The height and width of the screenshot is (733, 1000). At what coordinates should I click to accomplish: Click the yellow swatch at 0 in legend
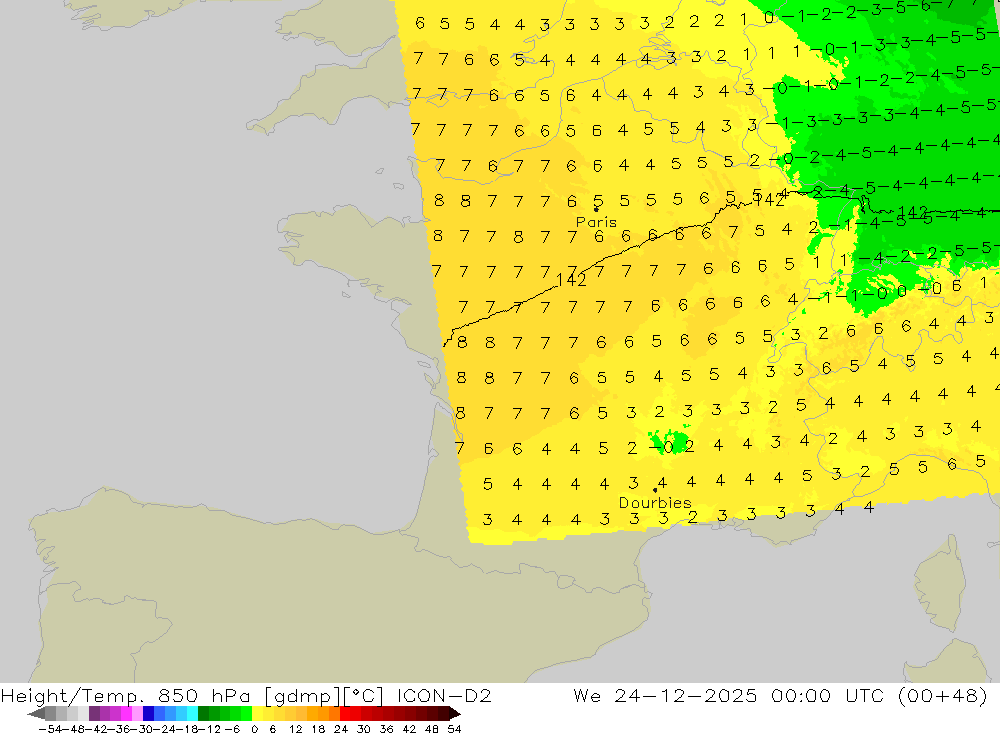click(258, 713)
